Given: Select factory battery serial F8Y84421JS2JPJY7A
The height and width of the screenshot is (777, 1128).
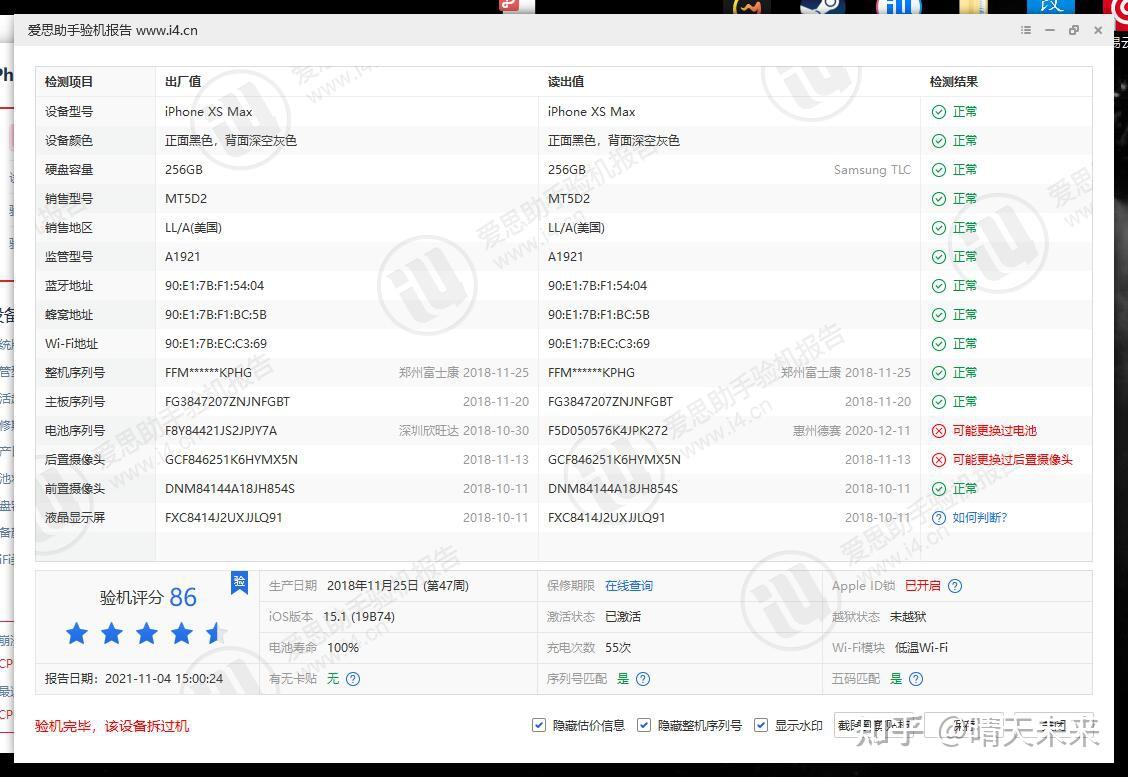Looking at the screenshot, I should [x=221, y=431].
